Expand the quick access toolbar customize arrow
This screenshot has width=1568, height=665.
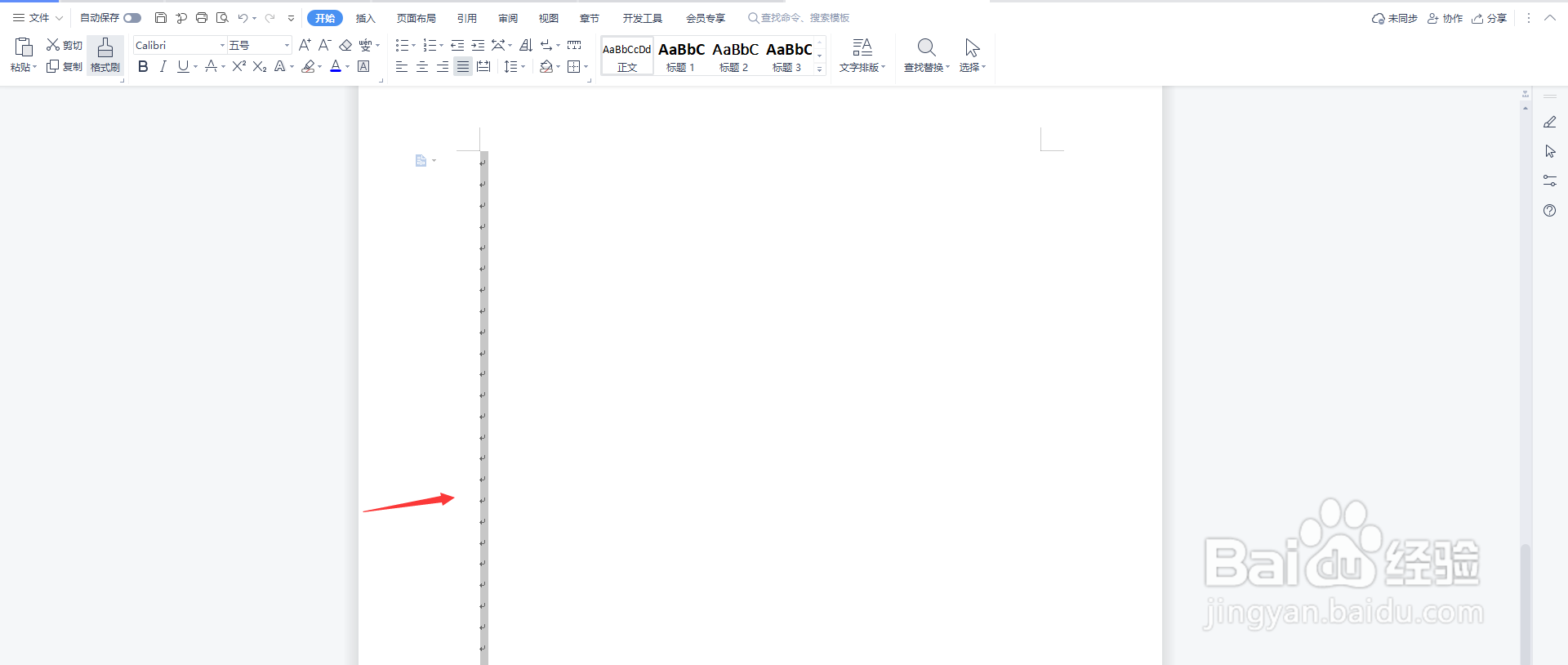(x=291, y=18)
